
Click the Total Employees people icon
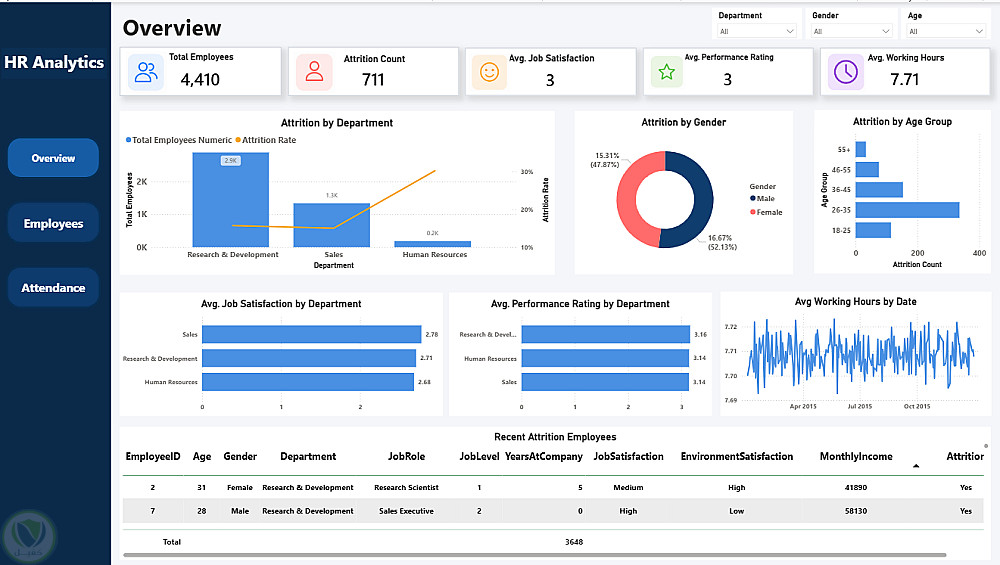pos(146,72)
